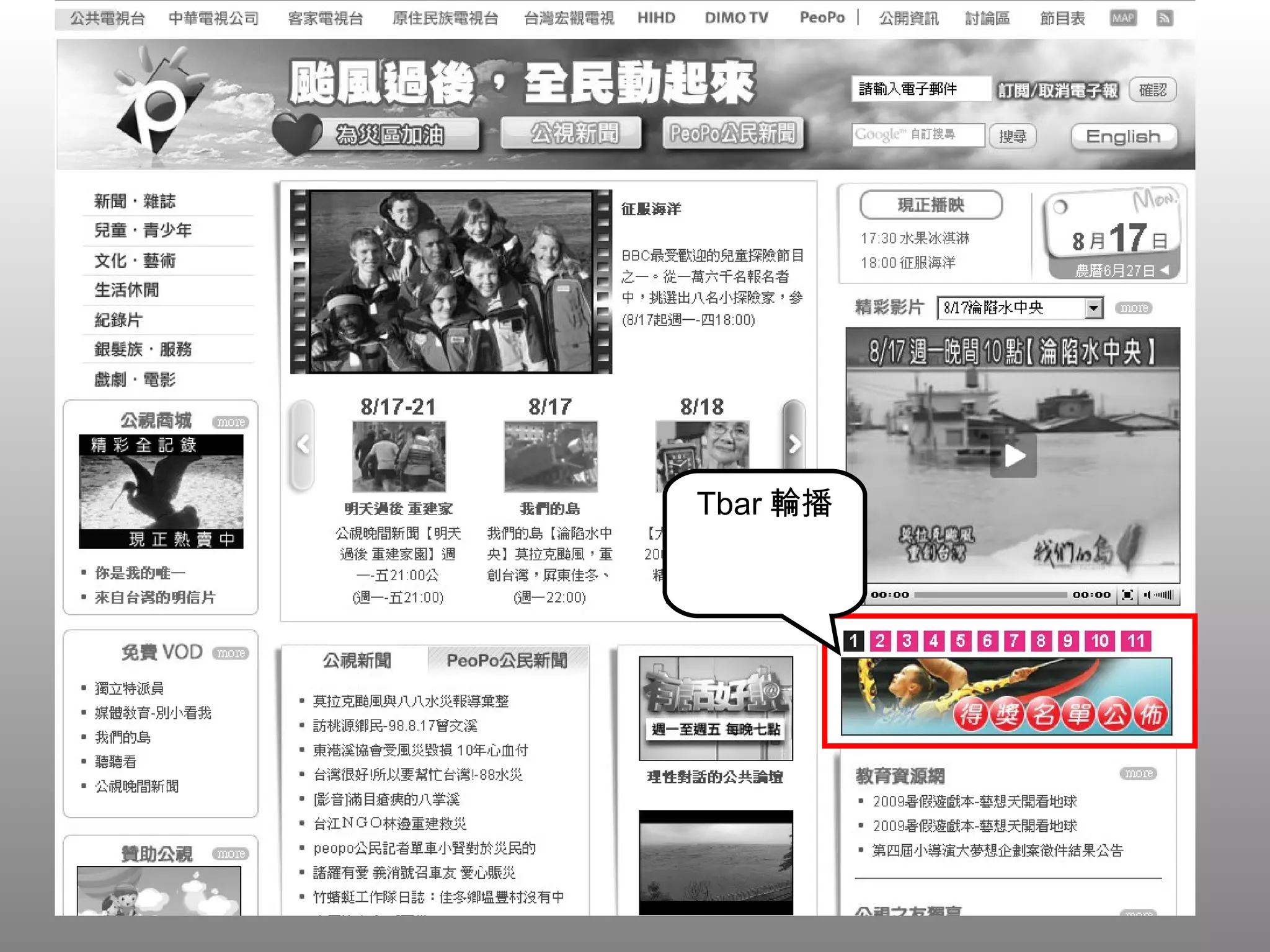The width and height of the screenshot is (1270, 952).
Task: Click more next to 公視商城
Action: tap(231, 422)
